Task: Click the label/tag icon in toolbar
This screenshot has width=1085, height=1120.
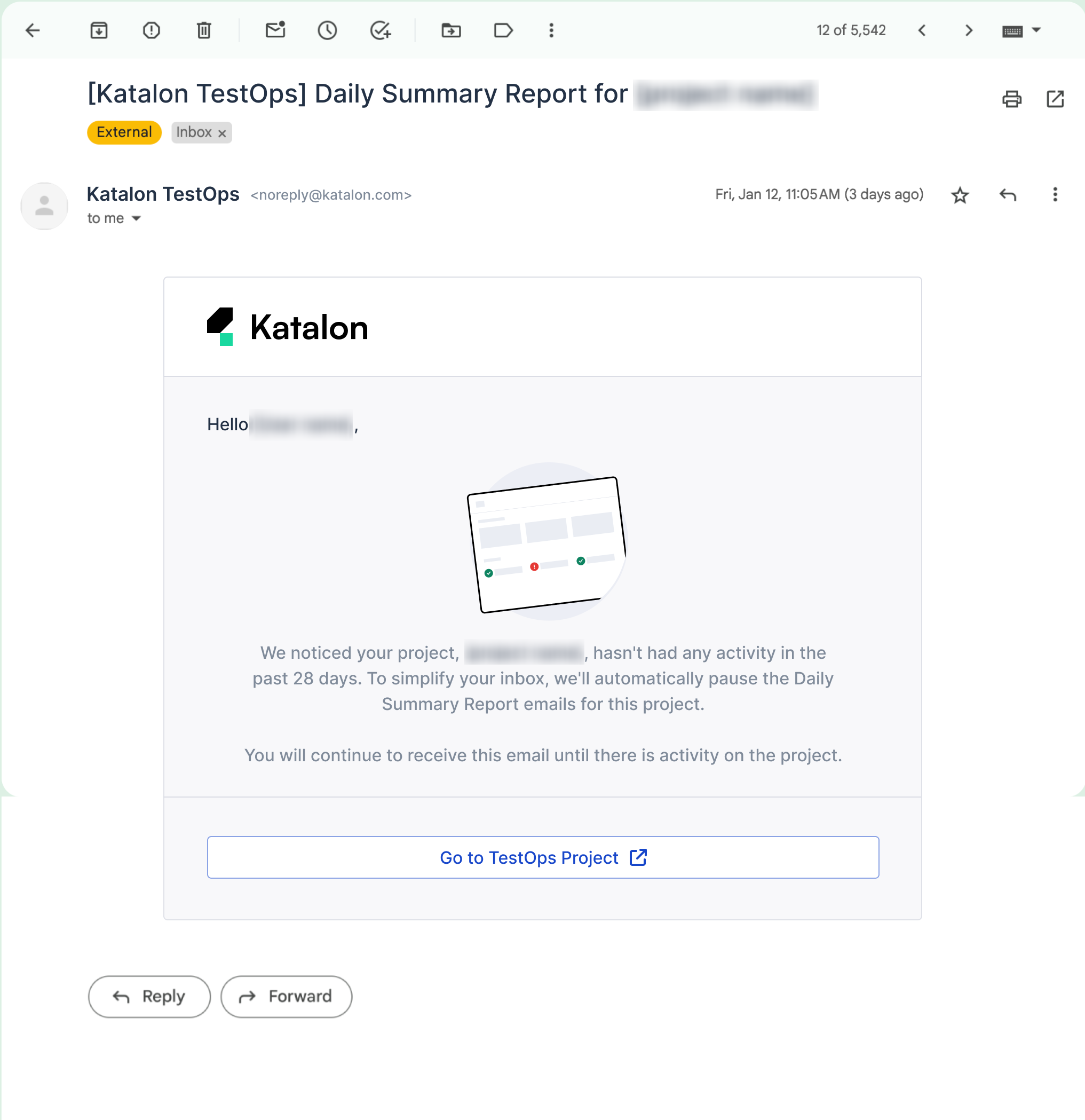Action: click(504, 30)
